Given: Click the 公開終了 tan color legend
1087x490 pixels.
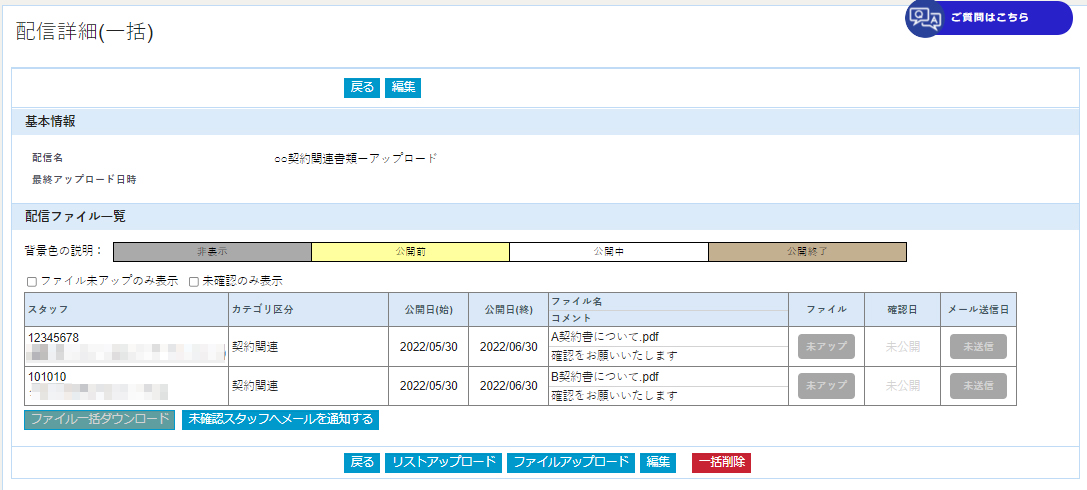Looking at the screenshot, I should pyautogui.click(x=808, y=252).
